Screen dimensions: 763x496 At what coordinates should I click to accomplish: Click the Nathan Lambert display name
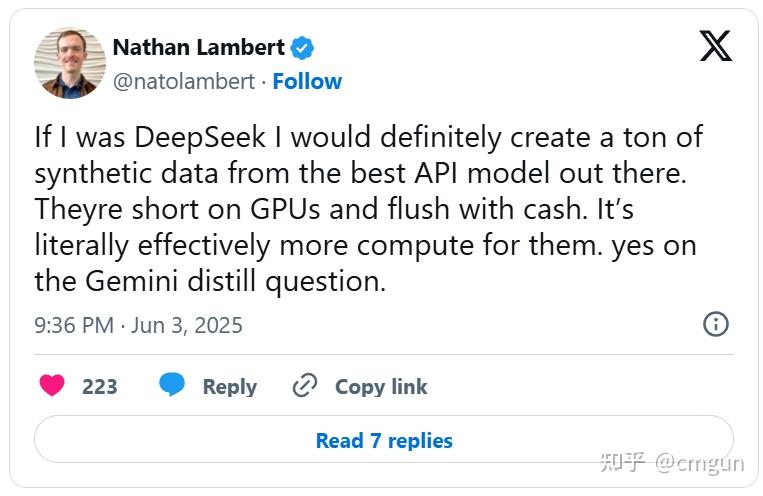[x=199, y=47]
